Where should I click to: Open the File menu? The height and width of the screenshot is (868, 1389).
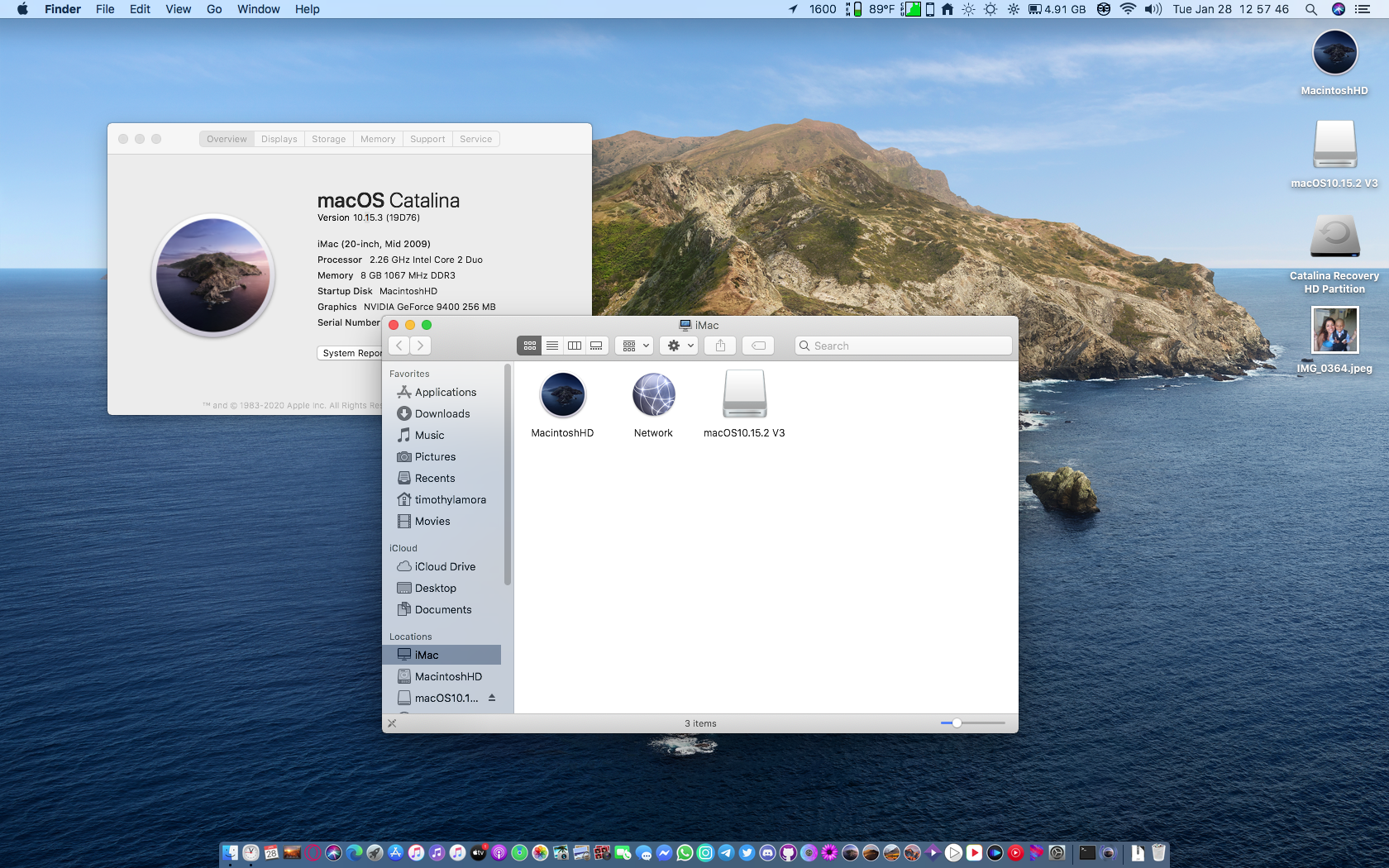click(x=105, y=9)
